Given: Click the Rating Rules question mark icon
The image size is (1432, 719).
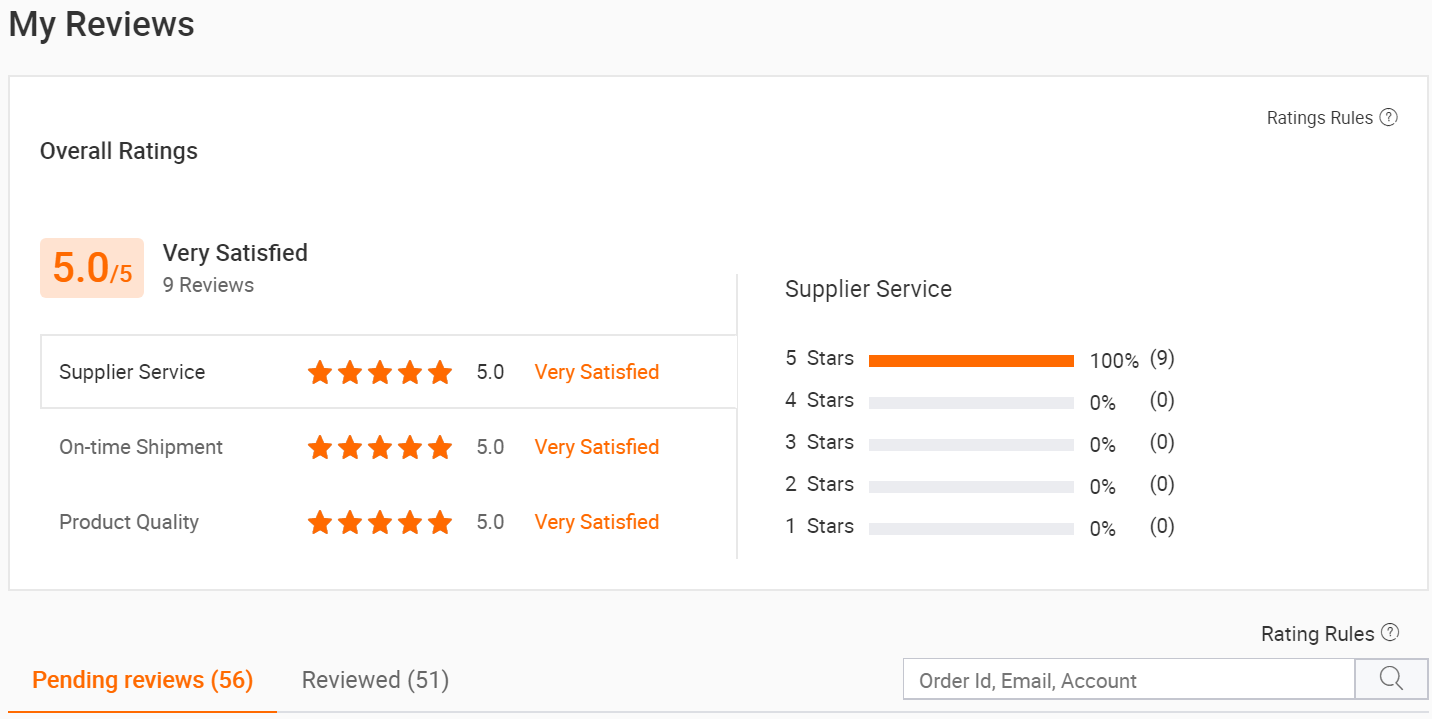Looking at the screenshot, I should [1389, 633].
